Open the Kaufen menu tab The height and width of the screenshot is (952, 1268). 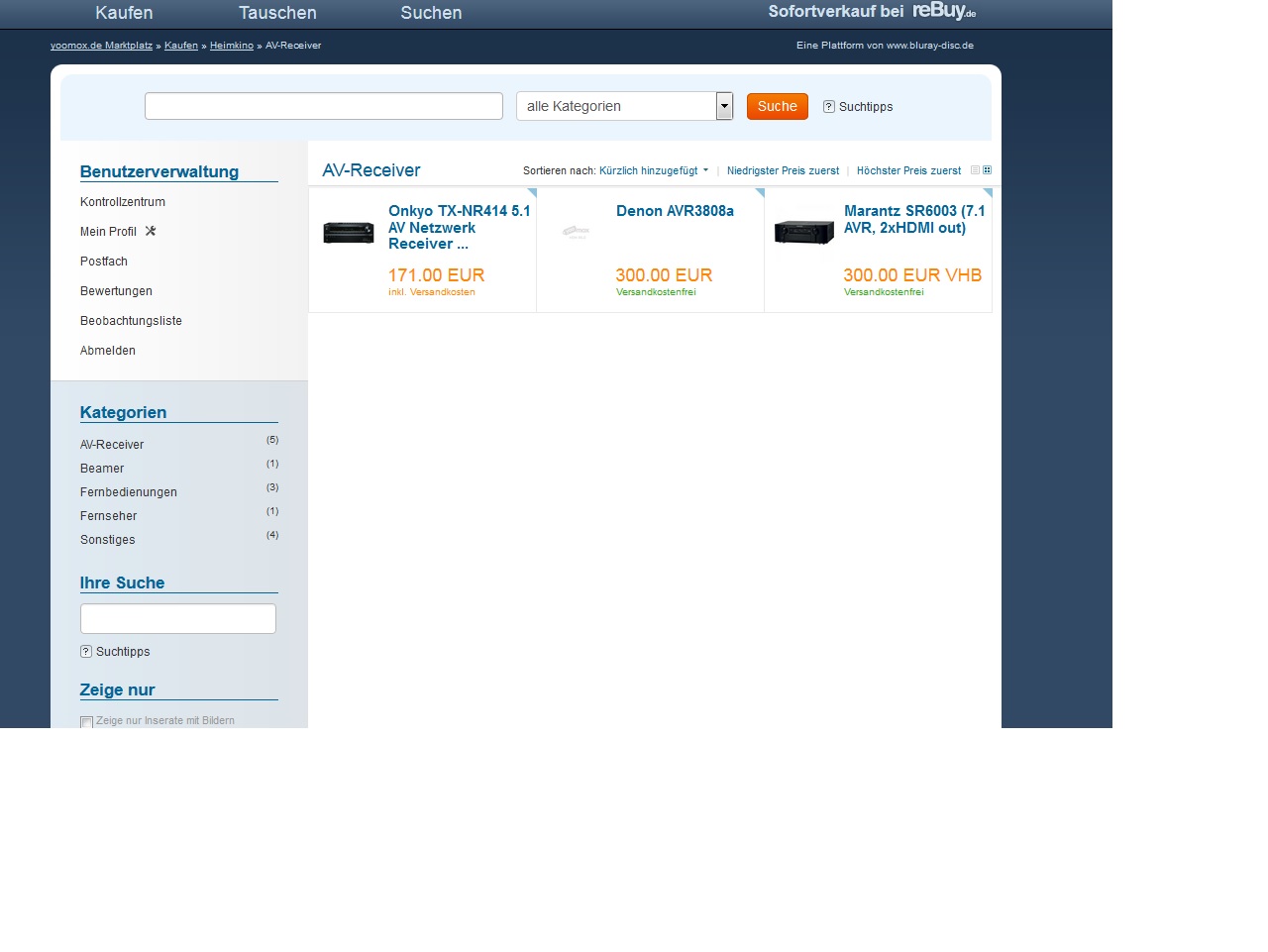coord(124,13)
